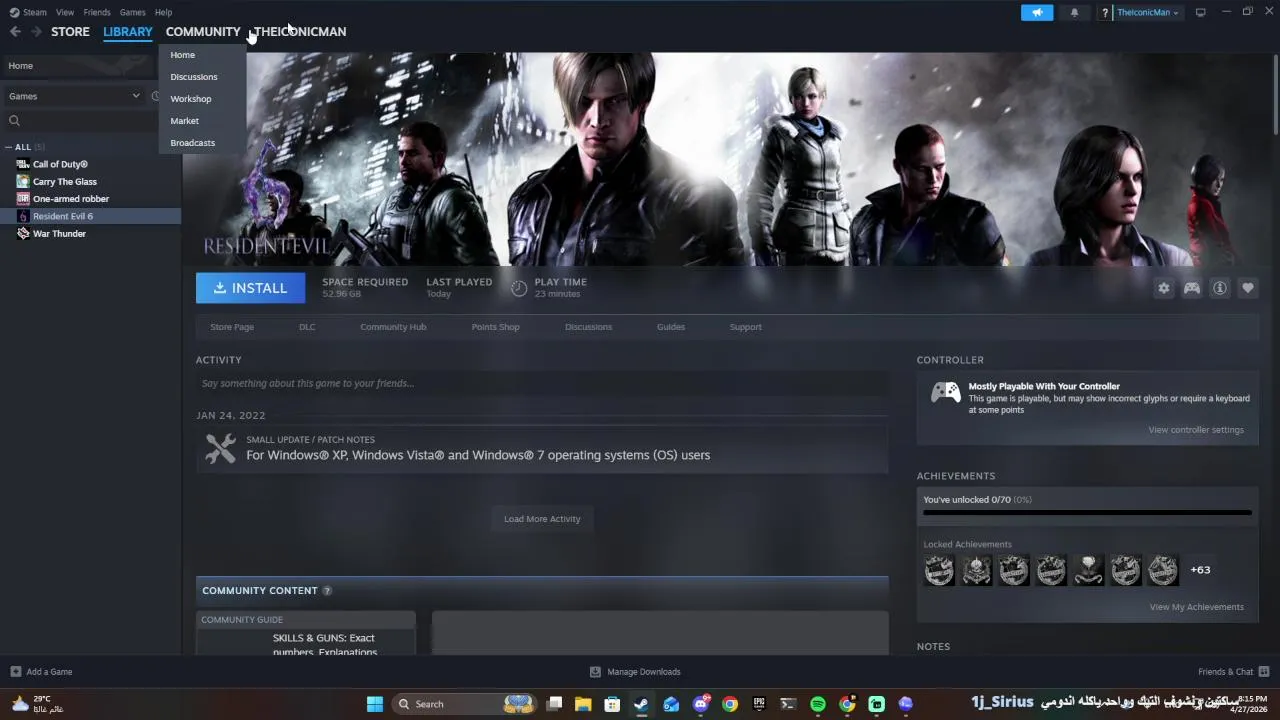Click the question mark avatar icon

[x=1105, y=13]
